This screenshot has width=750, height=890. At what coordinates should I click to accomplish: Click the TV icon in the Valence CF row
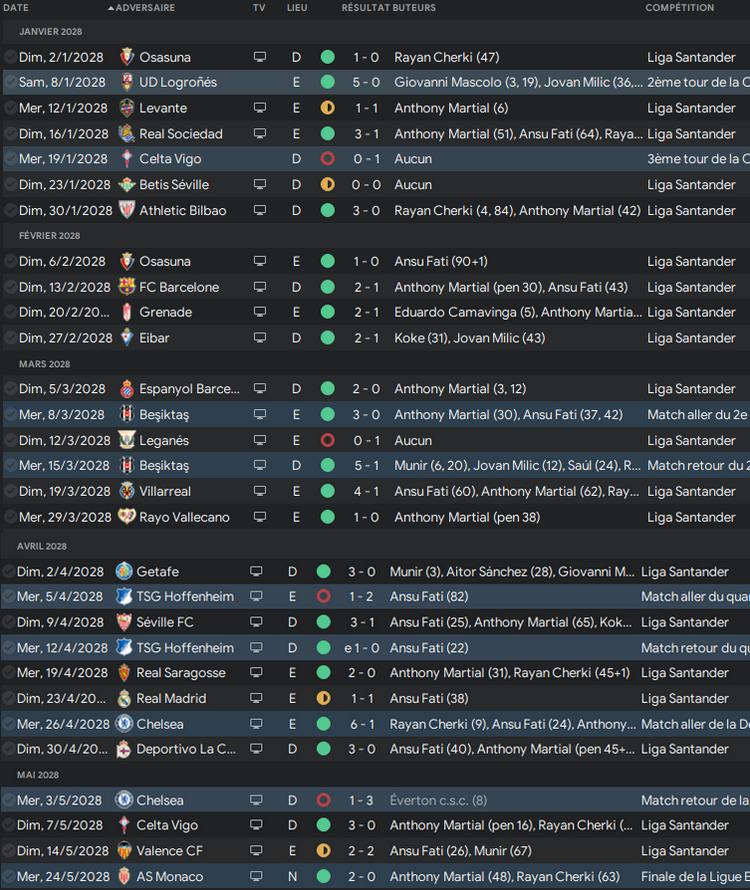click(258, 851)
